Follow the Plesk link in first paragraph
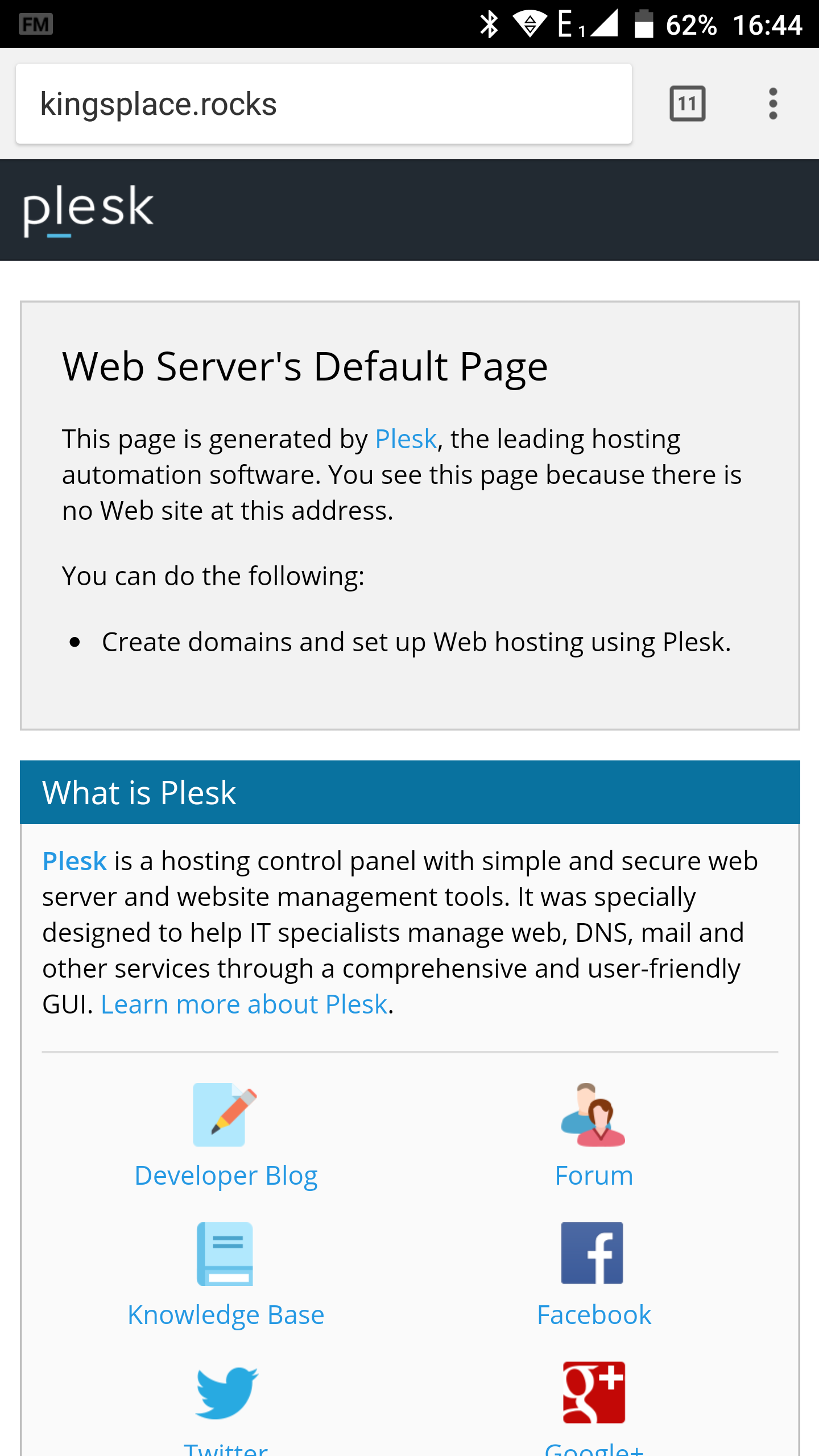Image resolution: width=819 pixels, height=1456 pixels. click(x=406, y=439)
